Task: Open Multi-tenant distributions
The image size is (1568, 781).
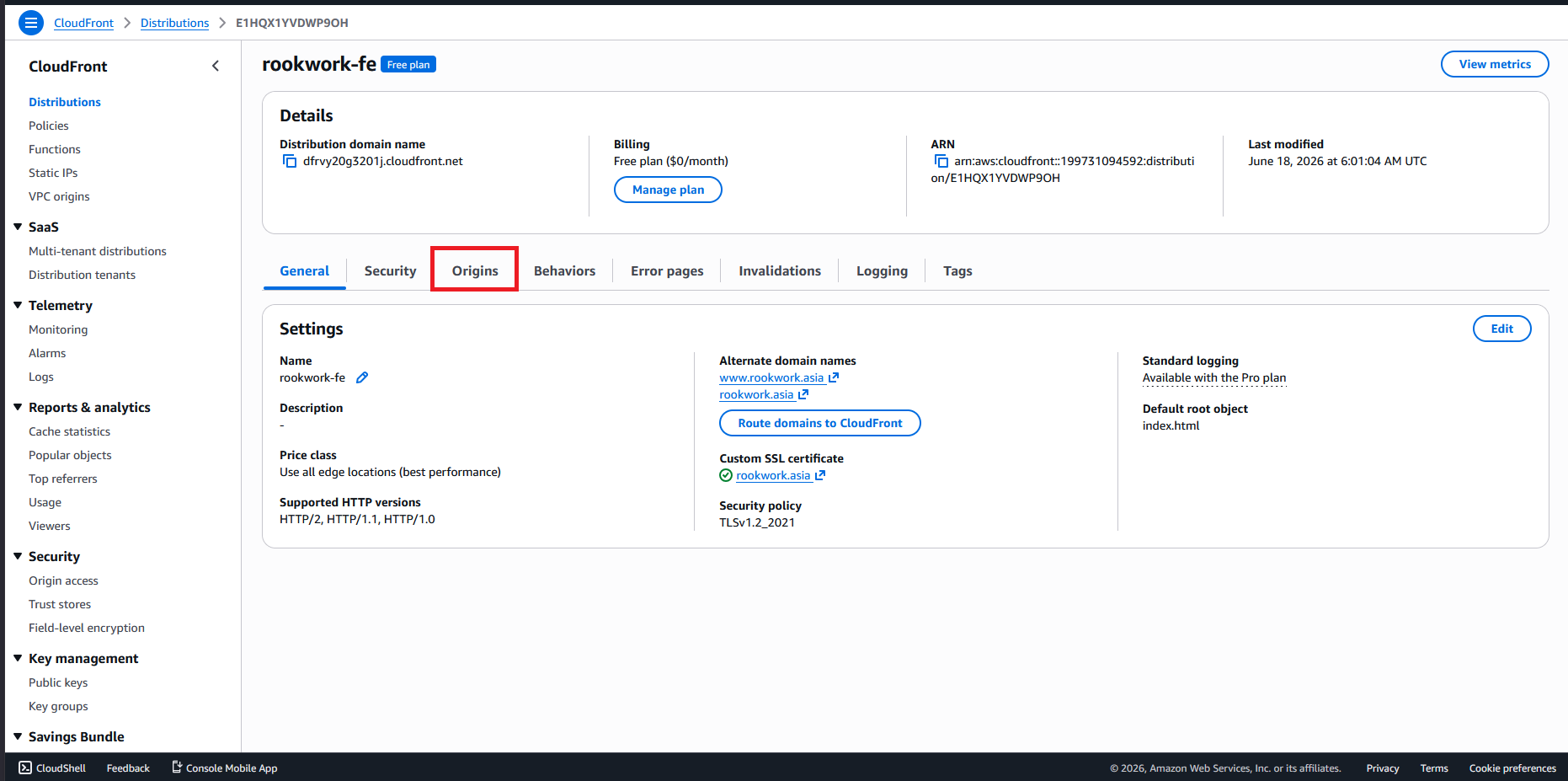Action: pos(98,251)
